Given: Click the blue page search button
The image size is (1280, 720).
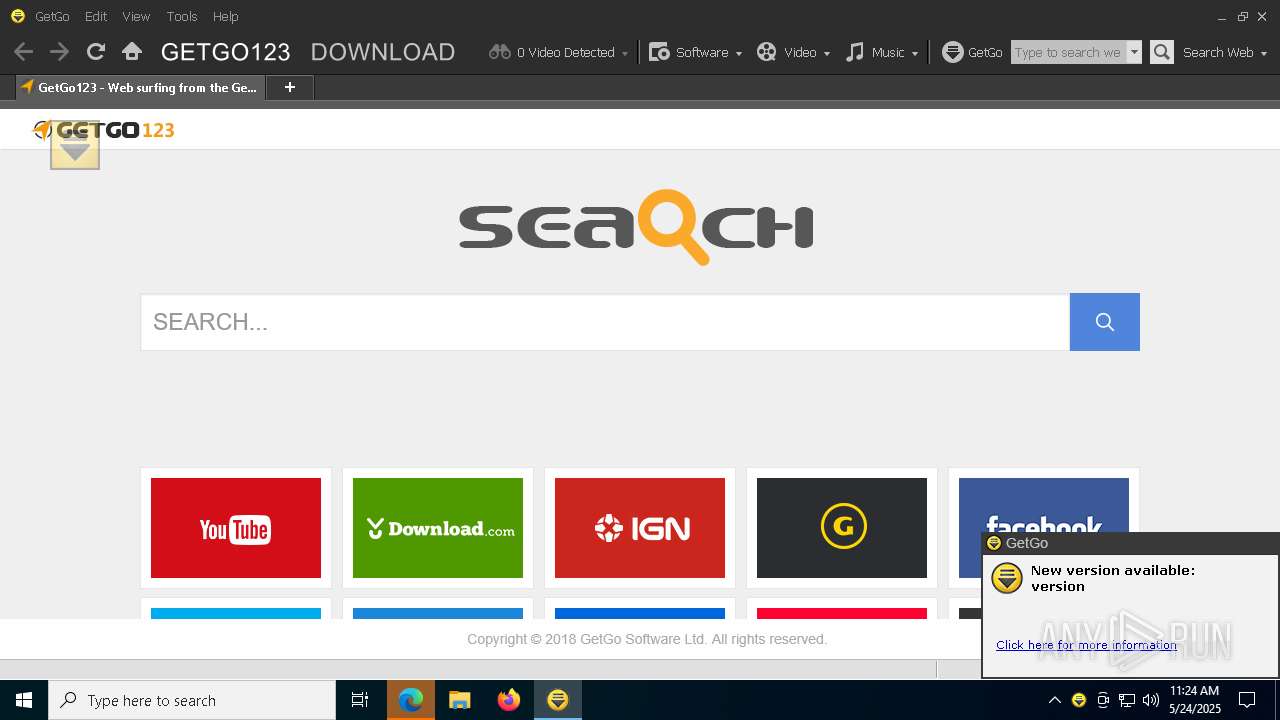Looking at the screenshot, I should (1105, 322).
